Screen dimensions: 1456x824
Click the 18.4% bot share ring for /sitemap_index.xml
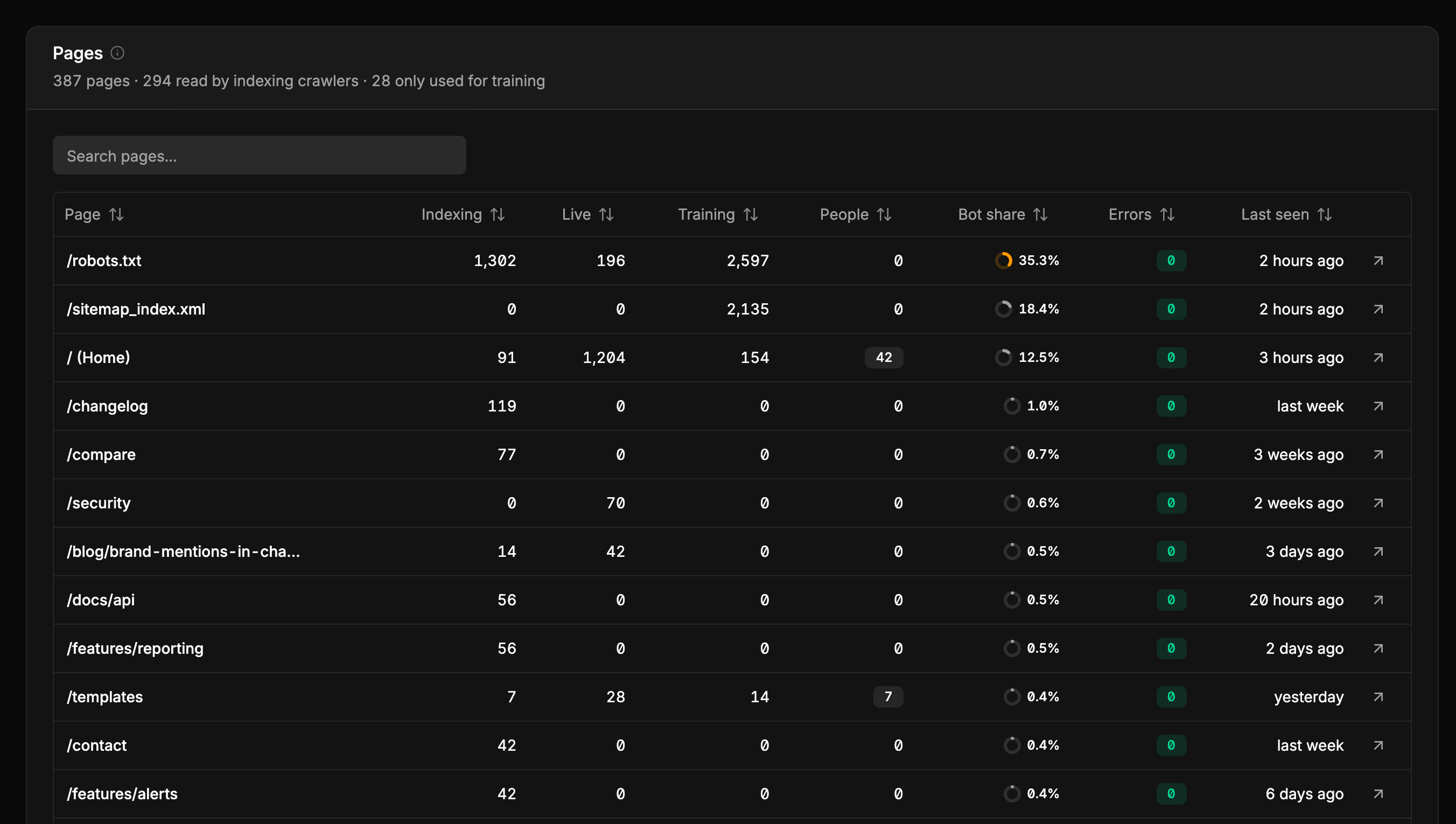(x=1004, y=309)
